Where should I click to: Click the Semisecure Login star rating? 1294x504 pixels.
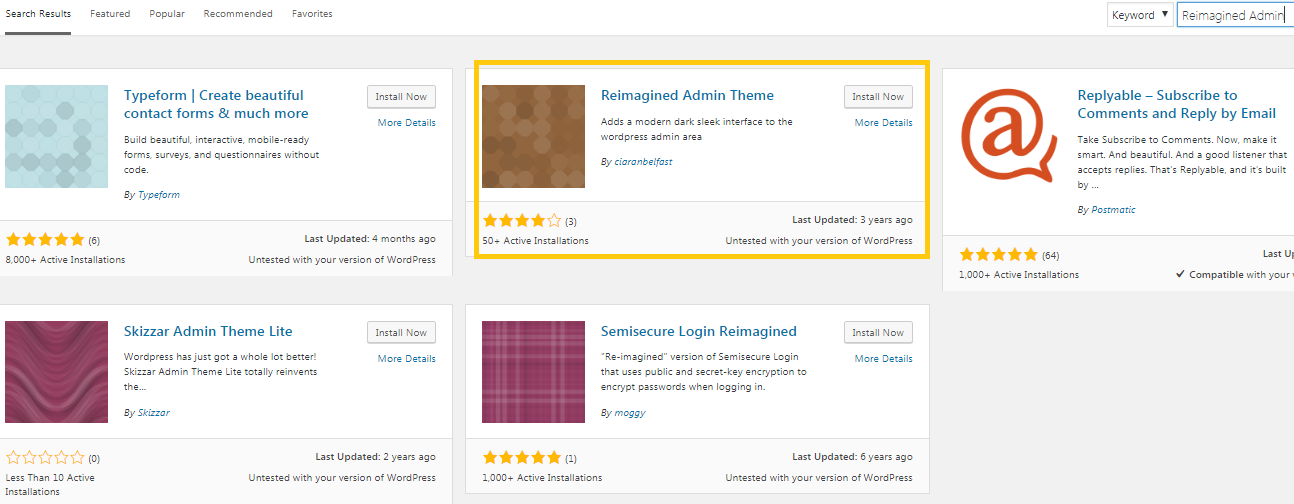point(522,458)
